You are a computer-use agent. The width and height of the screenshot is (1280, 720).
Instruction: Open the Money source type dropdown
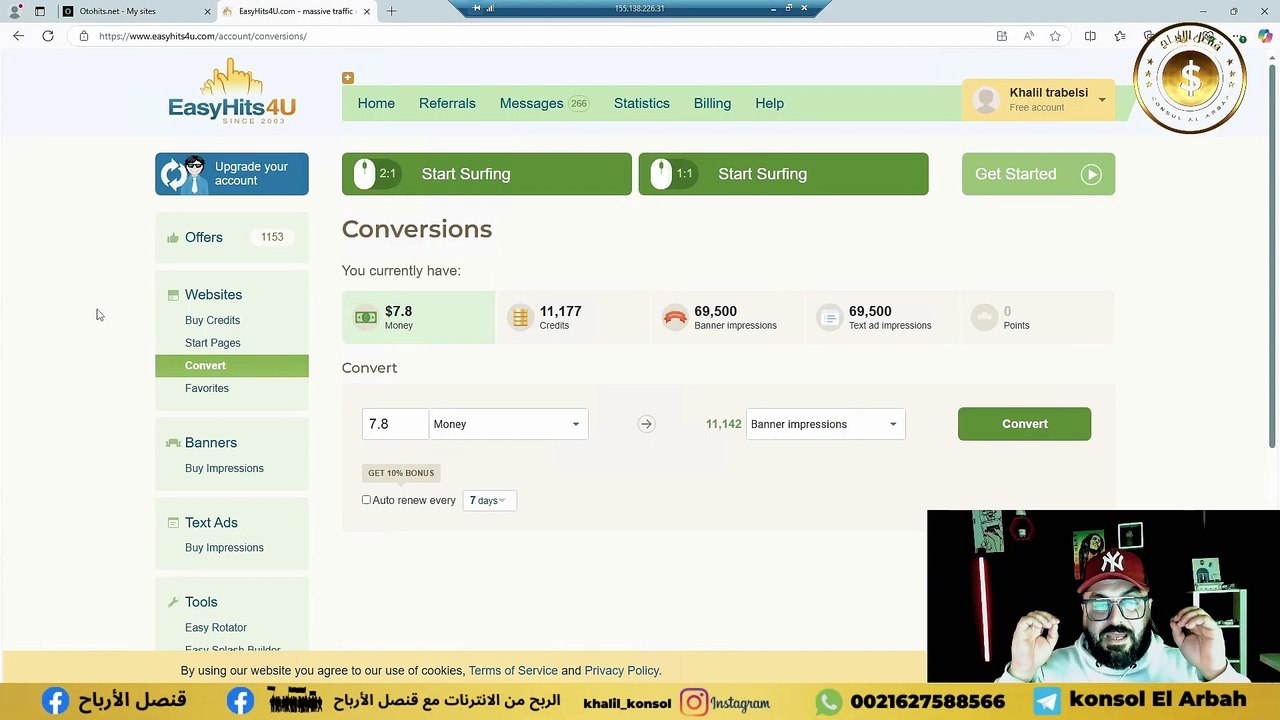[x=508, y=424]
